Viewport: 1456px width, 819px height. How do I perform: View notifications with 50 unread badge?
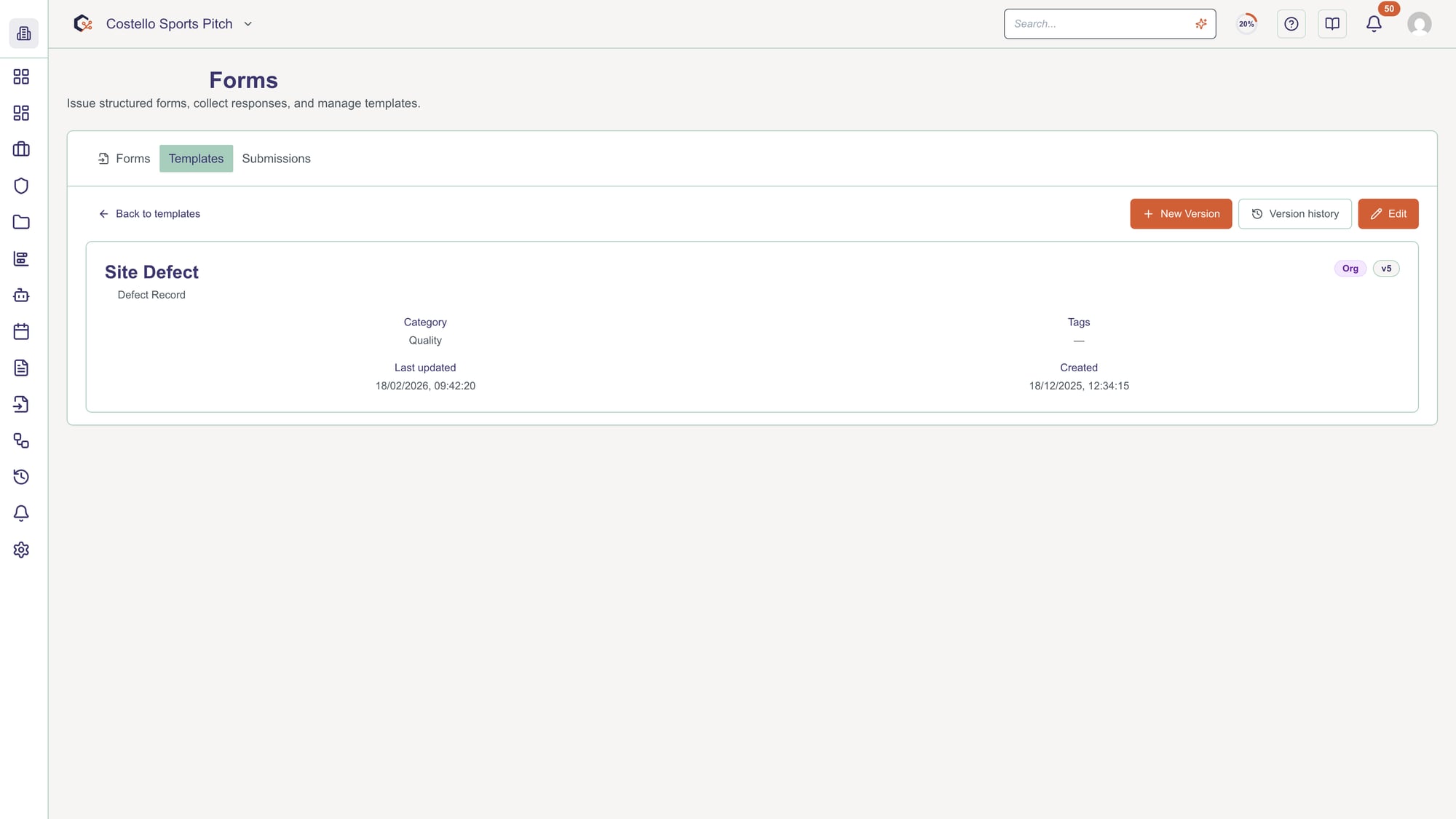click(x=1374, y=23)
